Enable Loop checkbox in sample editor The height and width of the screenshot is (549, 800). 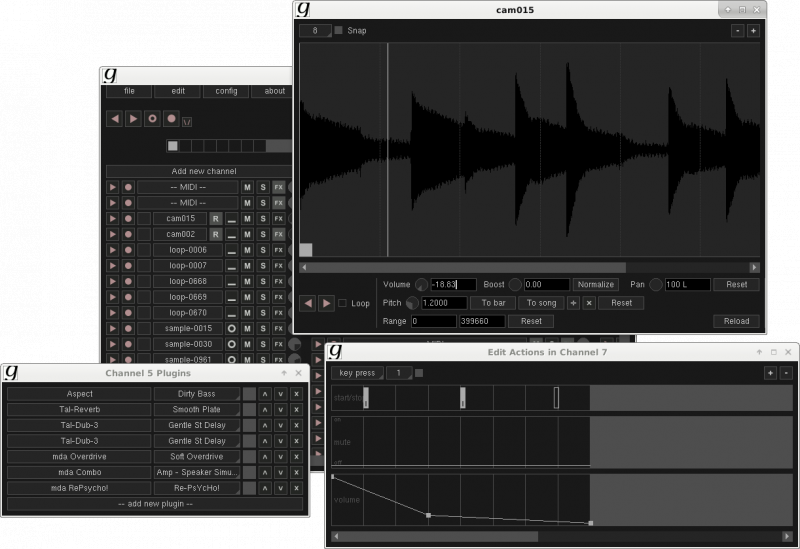tap(342, 303)
